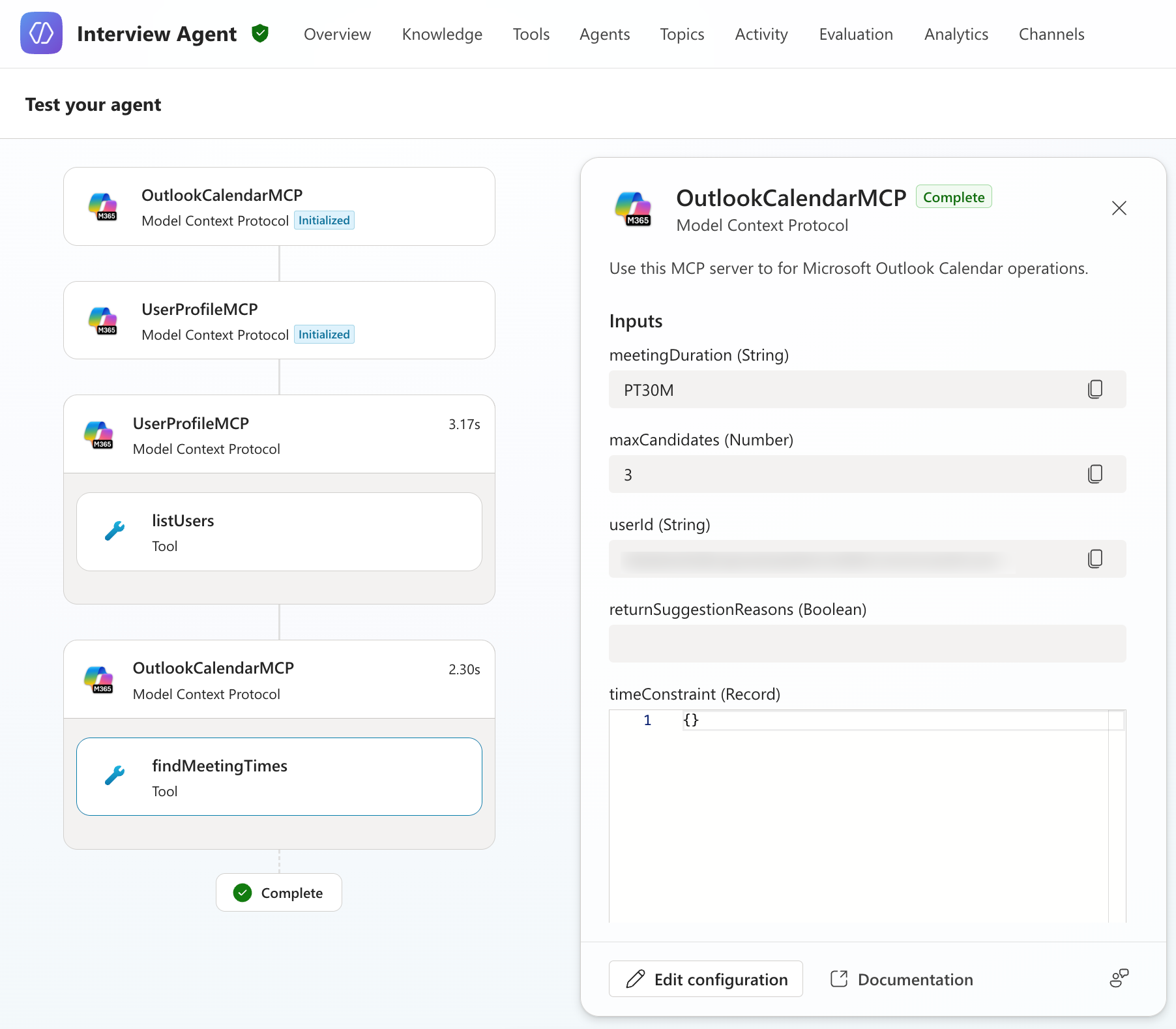Copy the meetingDuration value PT30M
The image size is (1176, 1029).
pos(1095,389)
